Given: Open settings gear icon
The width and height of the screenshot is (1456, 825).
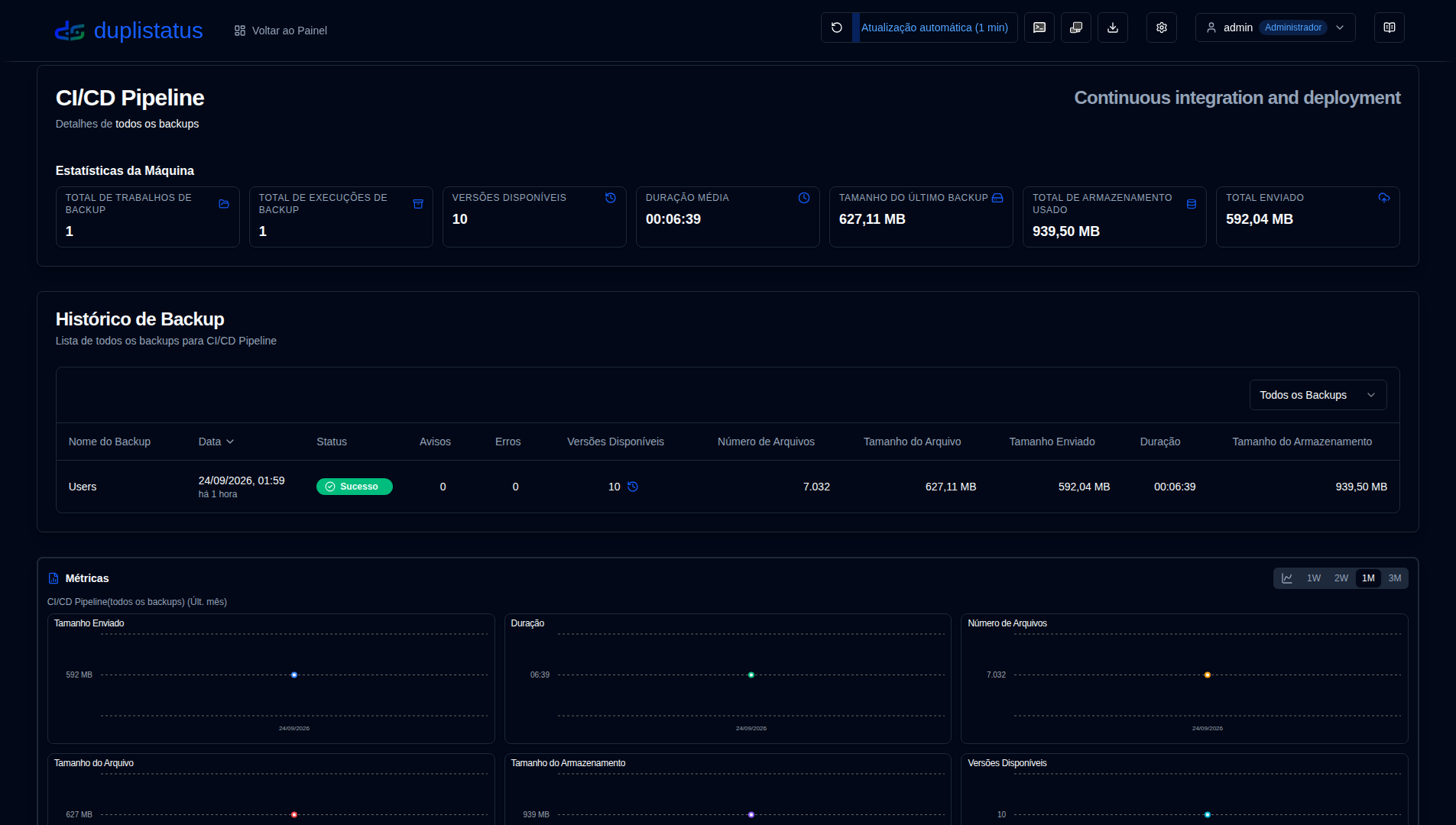Looking at the screenshot, I should point(1162,27).
